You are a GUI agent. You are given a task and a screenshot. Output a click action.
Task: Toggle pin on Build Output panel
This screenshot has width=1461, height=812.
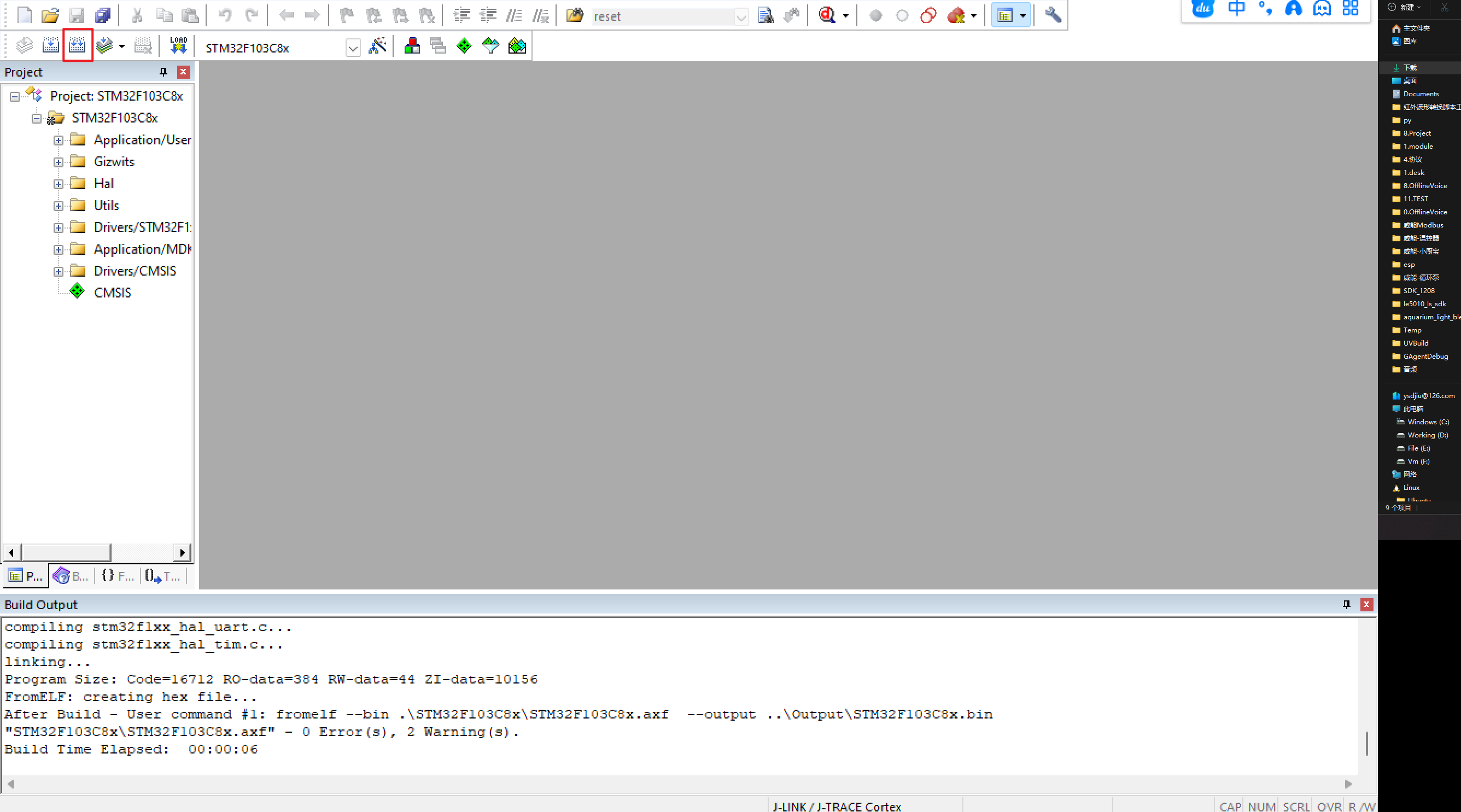coord(1346,604)
